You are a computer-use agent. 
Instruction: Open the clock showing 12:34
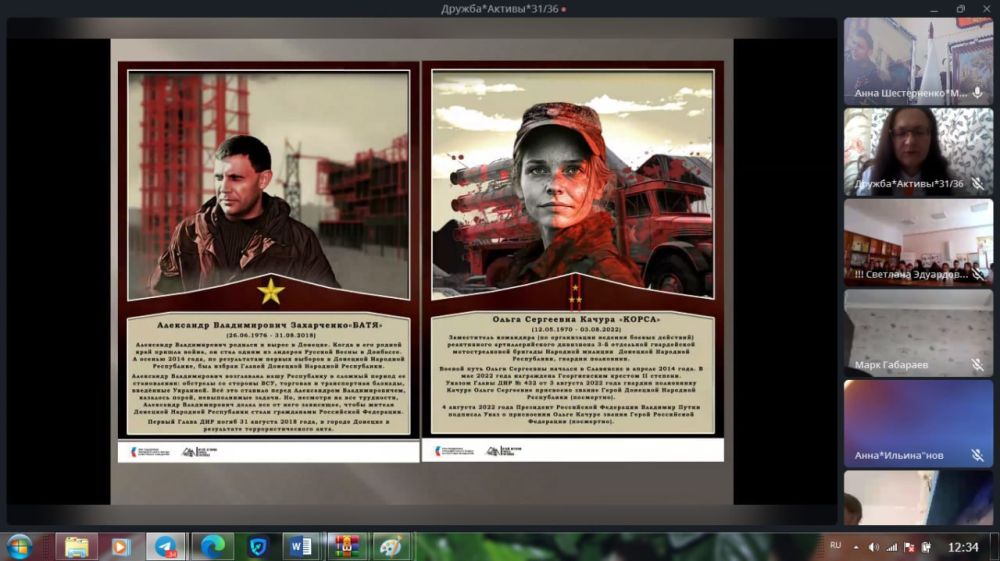click(963, 547)
